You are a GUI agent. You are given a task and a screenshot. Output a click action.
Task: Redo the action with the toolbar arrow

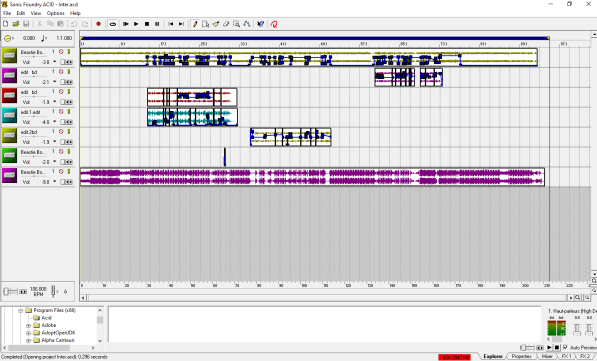pos(85,24)
